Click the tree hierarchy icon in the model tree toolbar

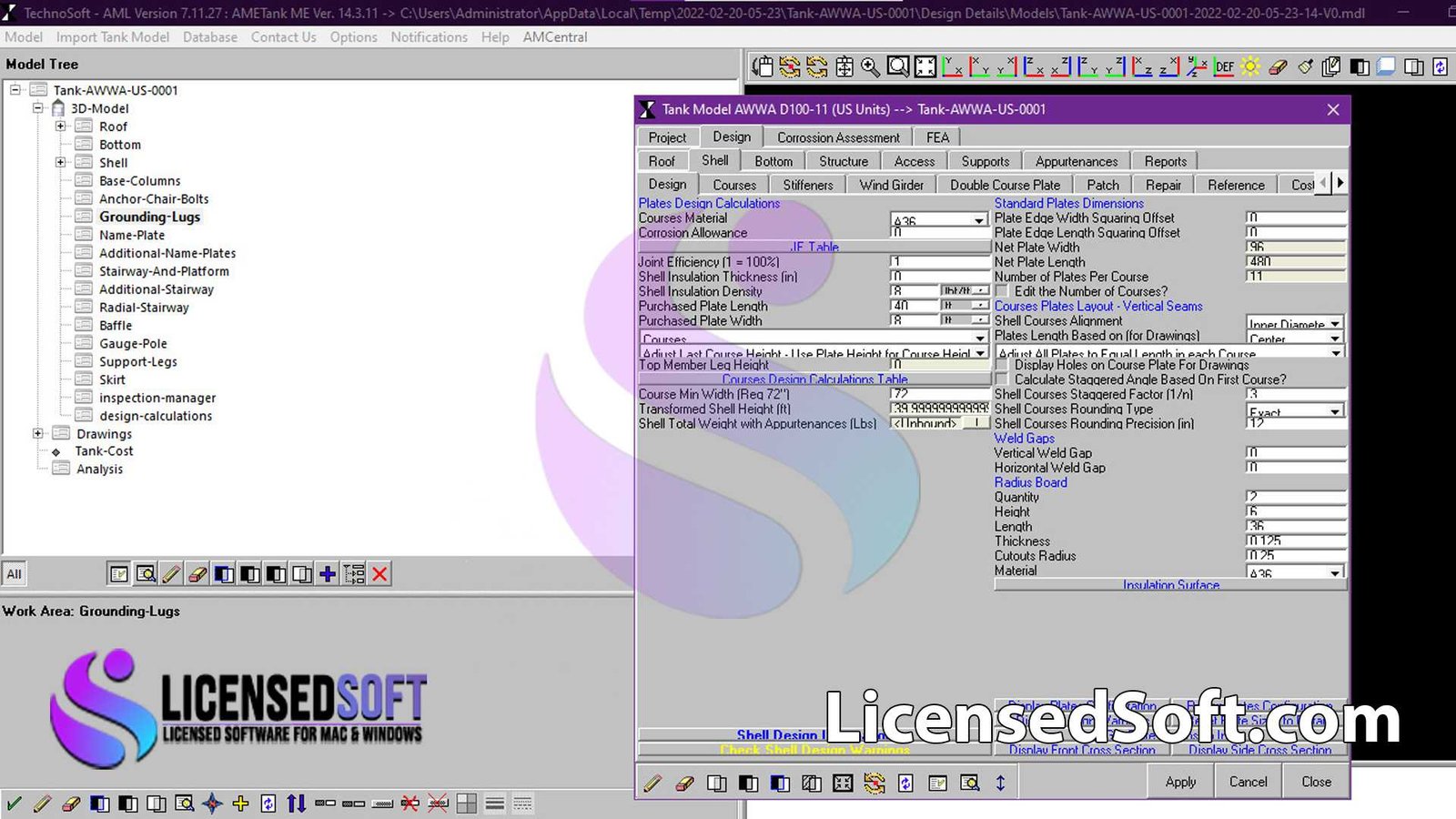pos(354,574)
